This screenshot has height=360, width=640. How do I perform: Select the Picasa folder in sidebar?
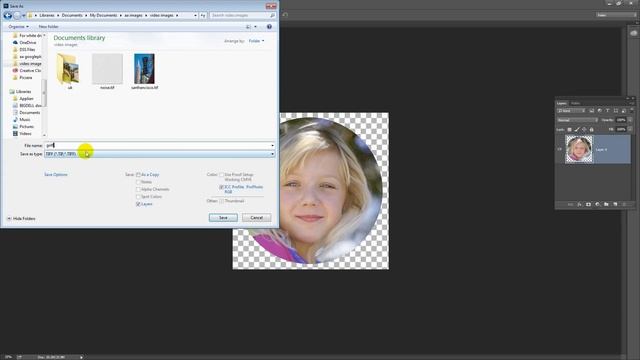point(22,78)
